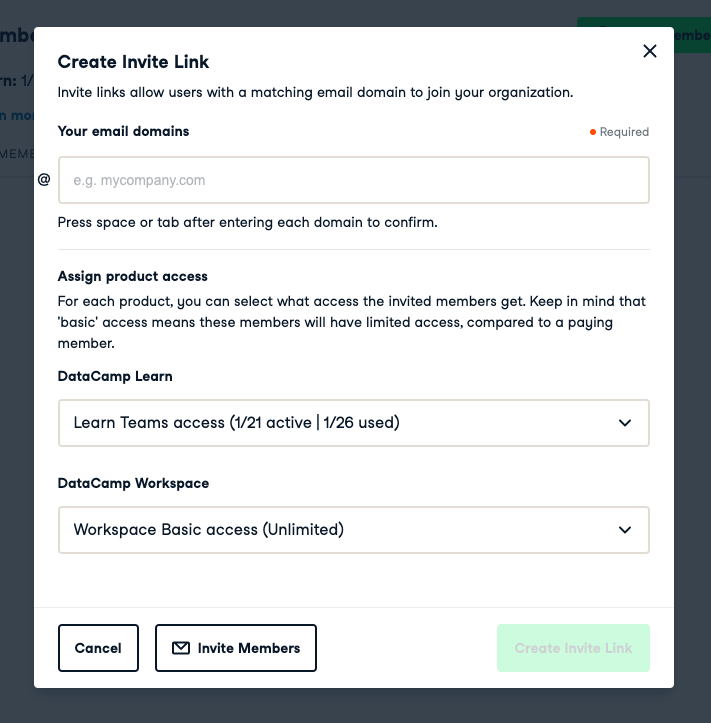Viewport: 711px width, 723px height.
Task: Click the orange Required indicator dot
Action: [x=593, y=132]
